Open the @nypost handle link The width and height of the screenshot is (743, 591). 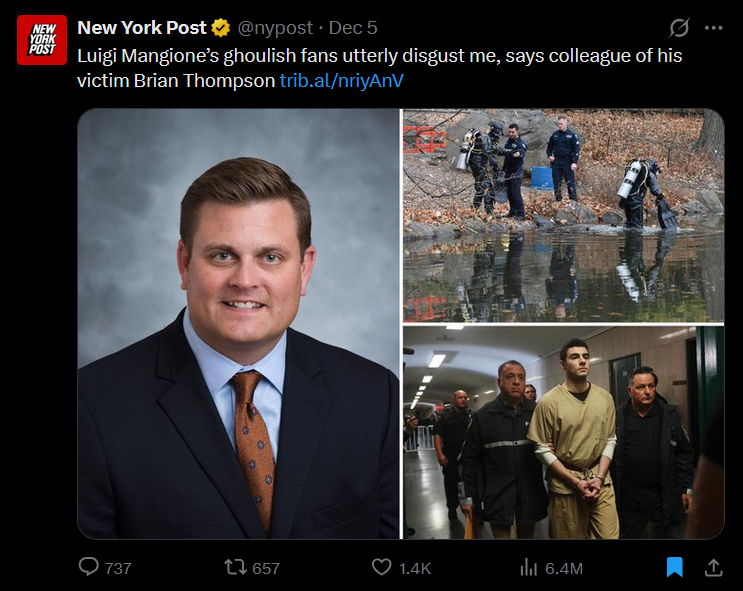coord(274,28)
